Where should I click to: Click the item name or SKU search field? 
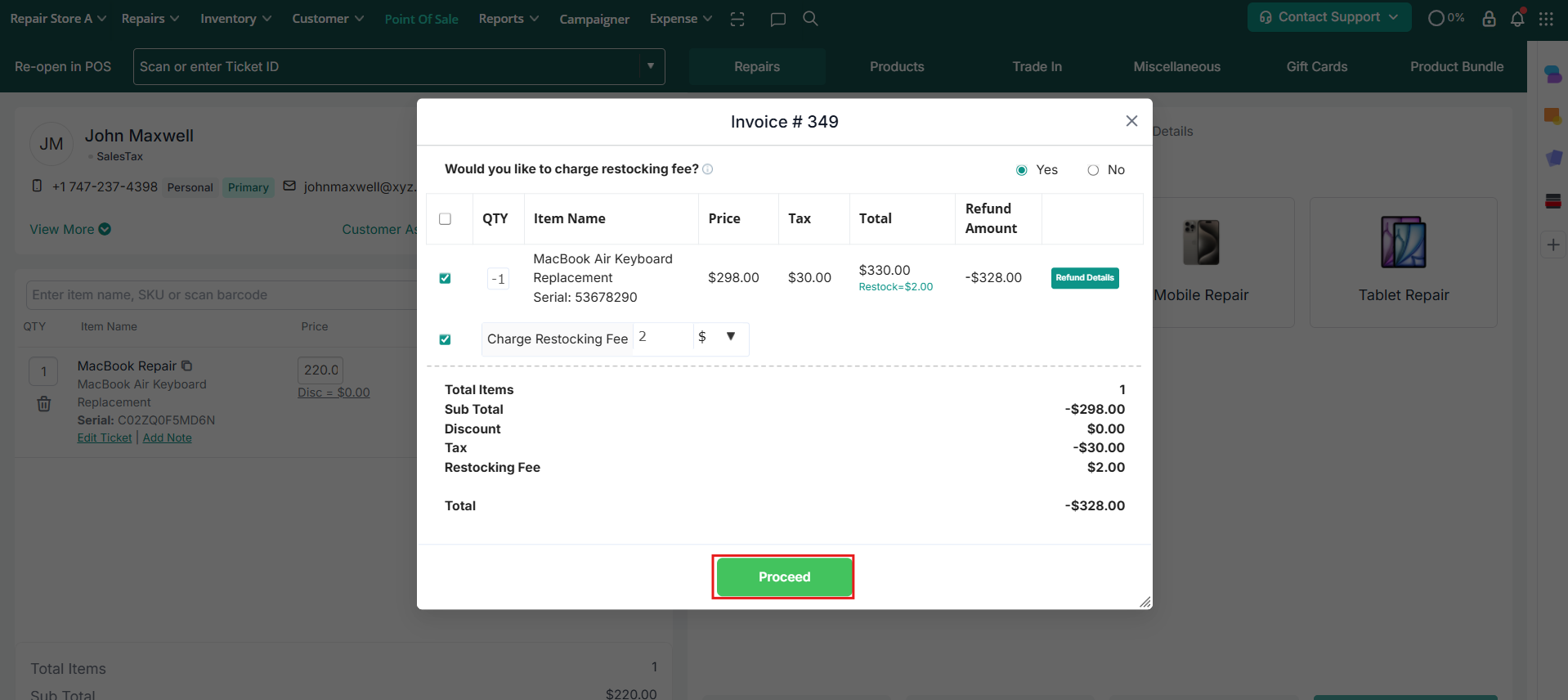(222, 294)
